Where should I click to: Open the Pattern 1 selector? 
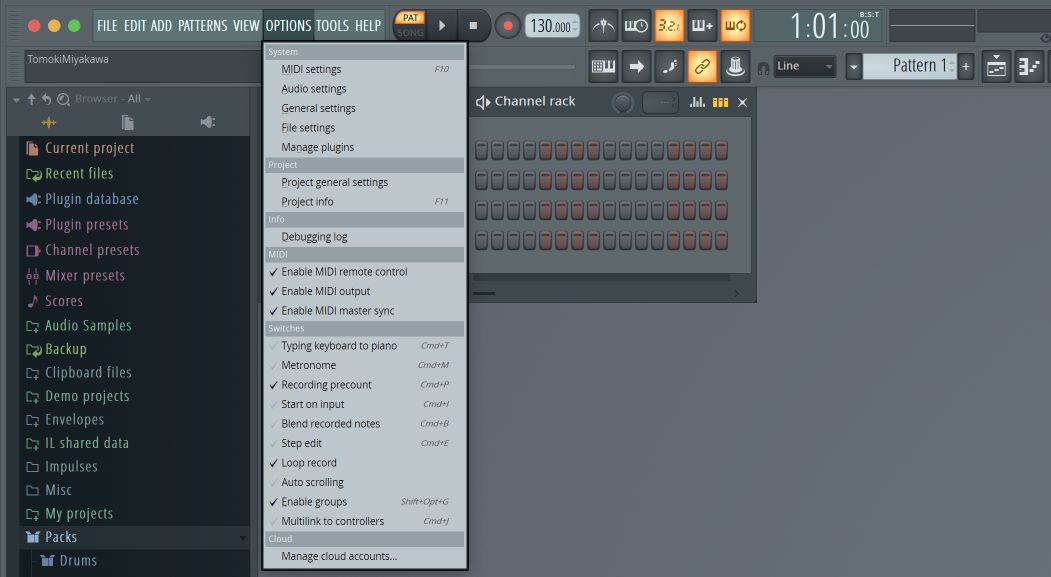(x=910, y=66)
